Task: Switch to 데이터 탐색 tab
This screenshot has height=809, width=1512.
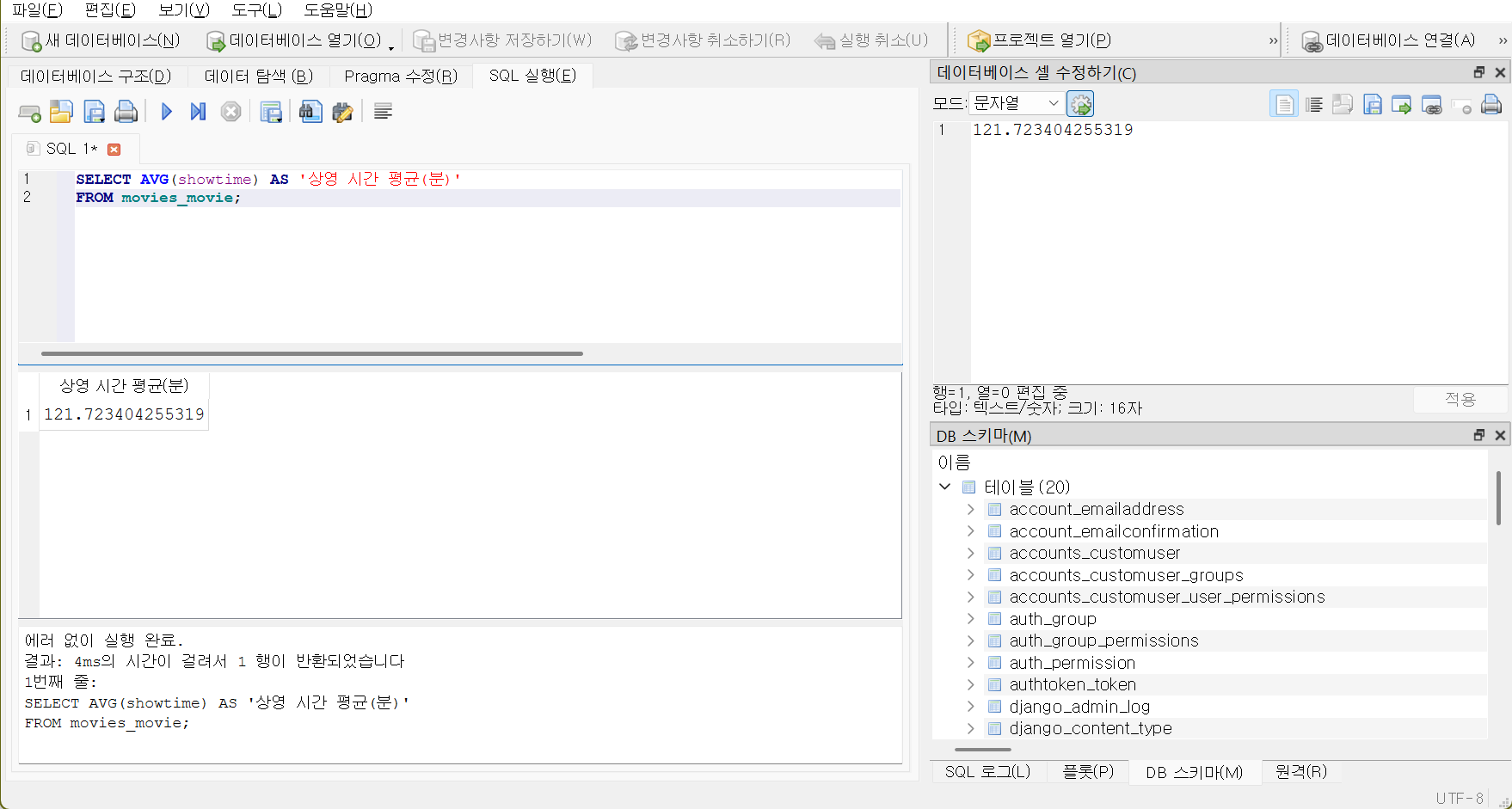Action: click(258, 77)
